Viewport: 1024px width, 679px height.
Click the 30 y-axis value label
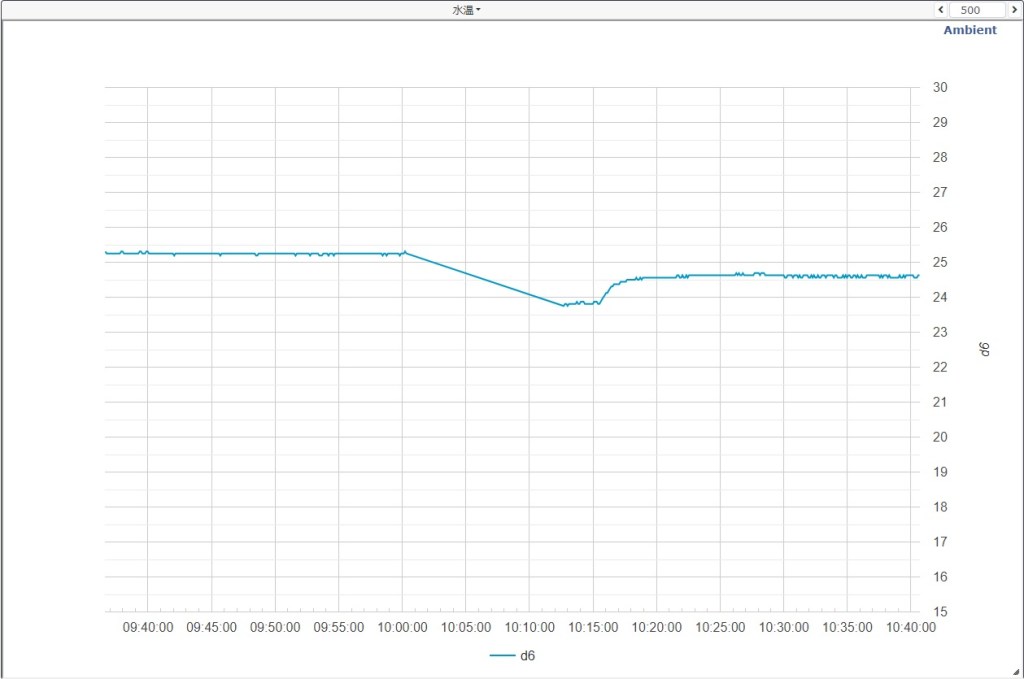point(939,87)
